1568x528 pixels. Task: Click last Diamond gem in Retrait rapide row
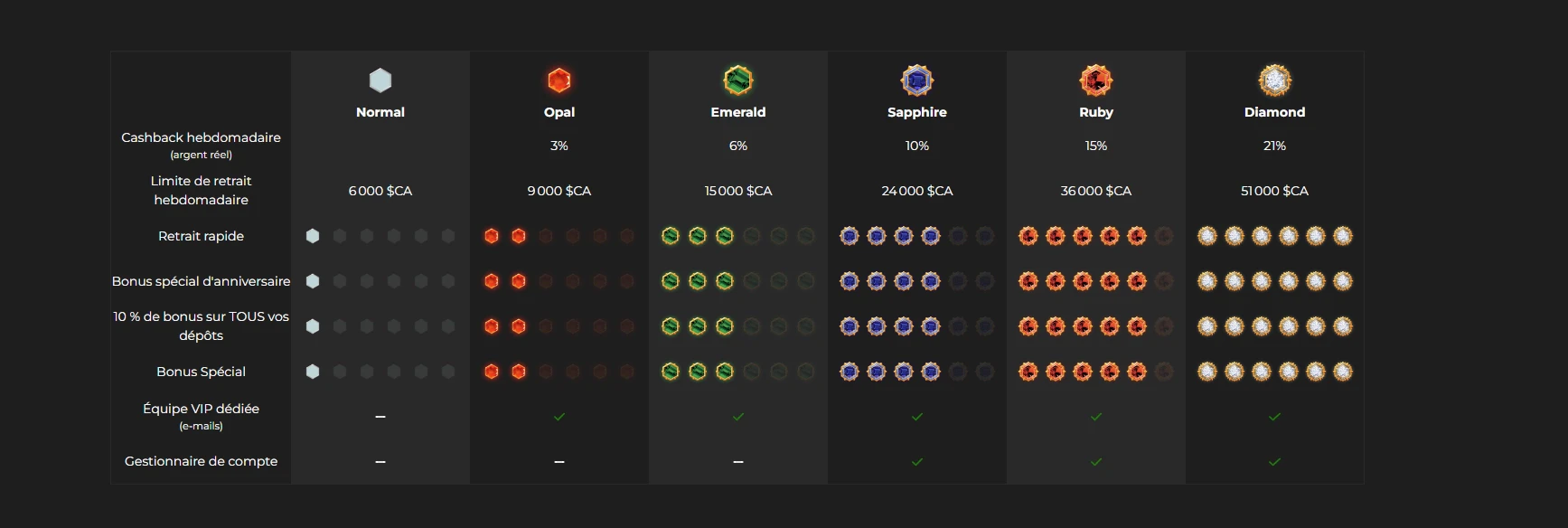coord(1343,236)
